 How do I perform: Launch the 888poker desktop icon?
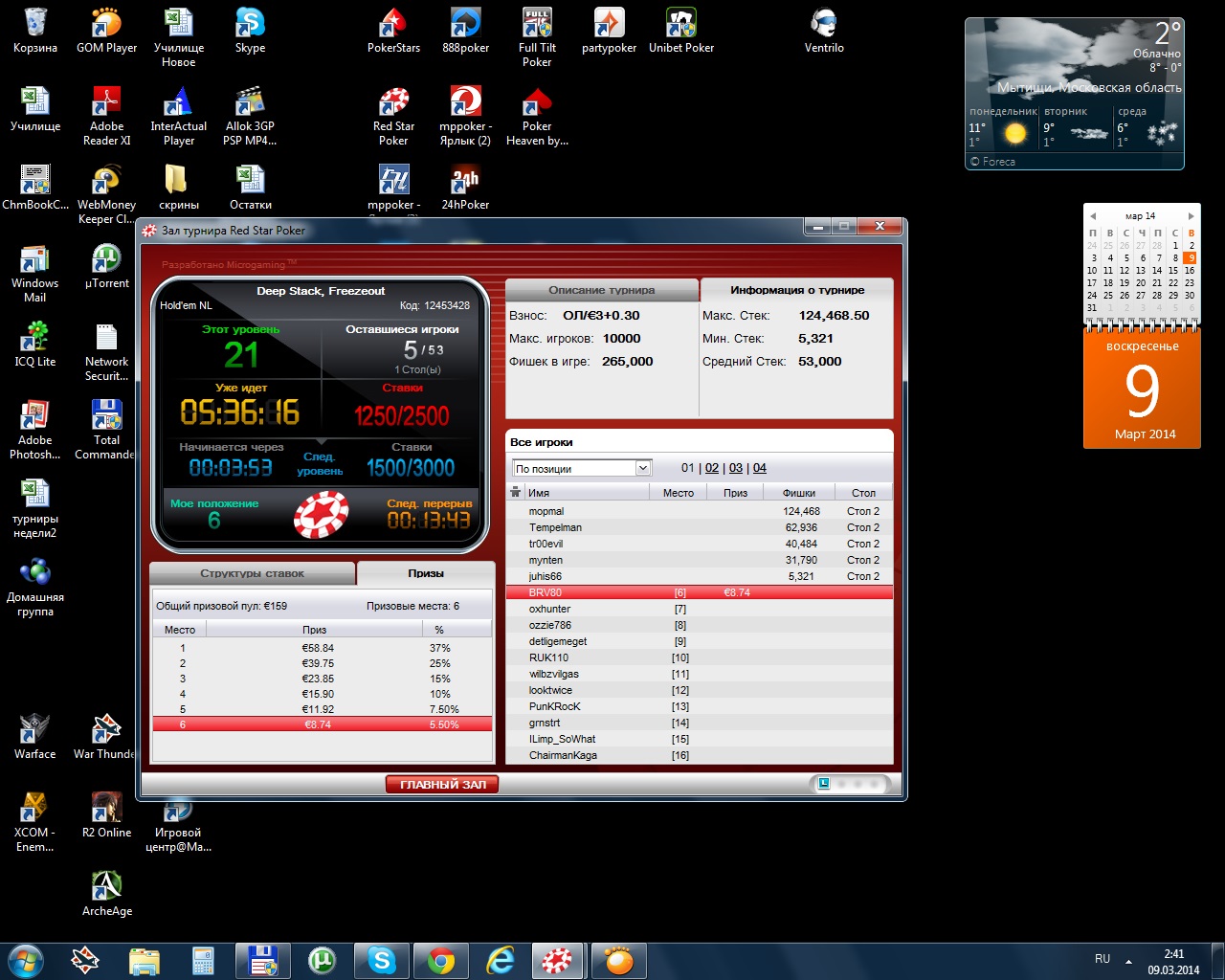[x=465, y=29]
